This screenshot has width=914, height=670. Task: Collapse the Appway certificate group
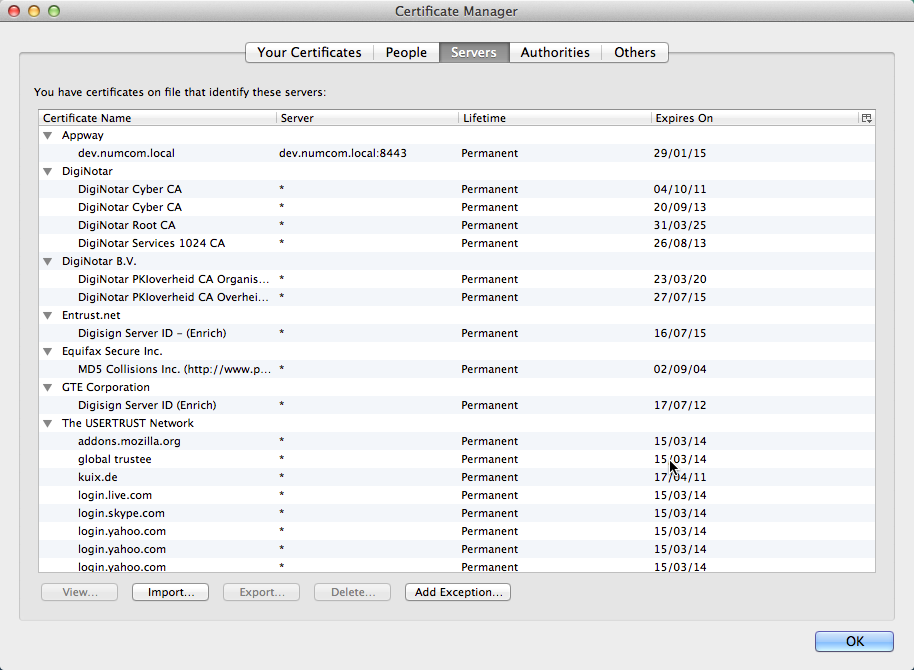[x=48, y=135]
